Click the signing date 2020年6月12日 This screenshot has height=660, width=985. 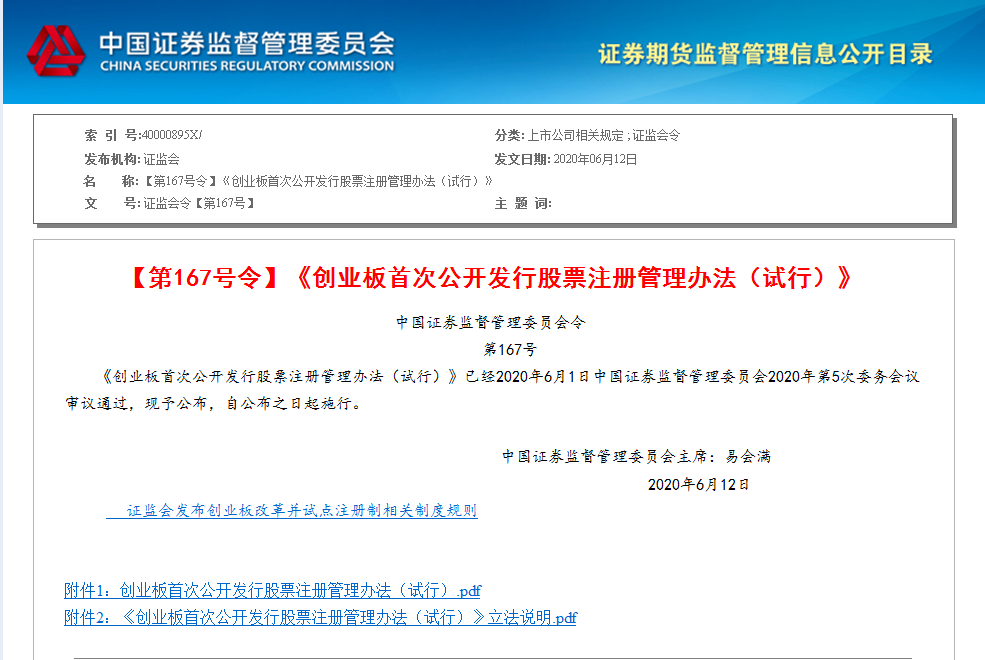tap(698, 485)
